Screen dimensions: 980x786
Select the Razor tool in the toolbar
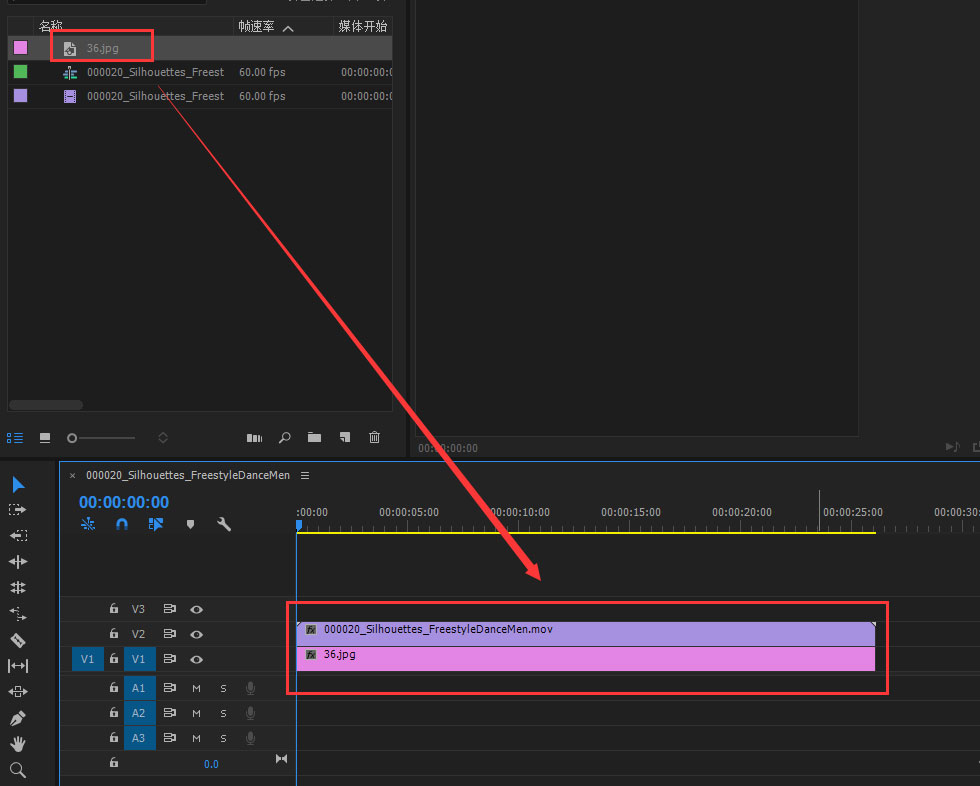pyautogui.click(x=17, y=640)
